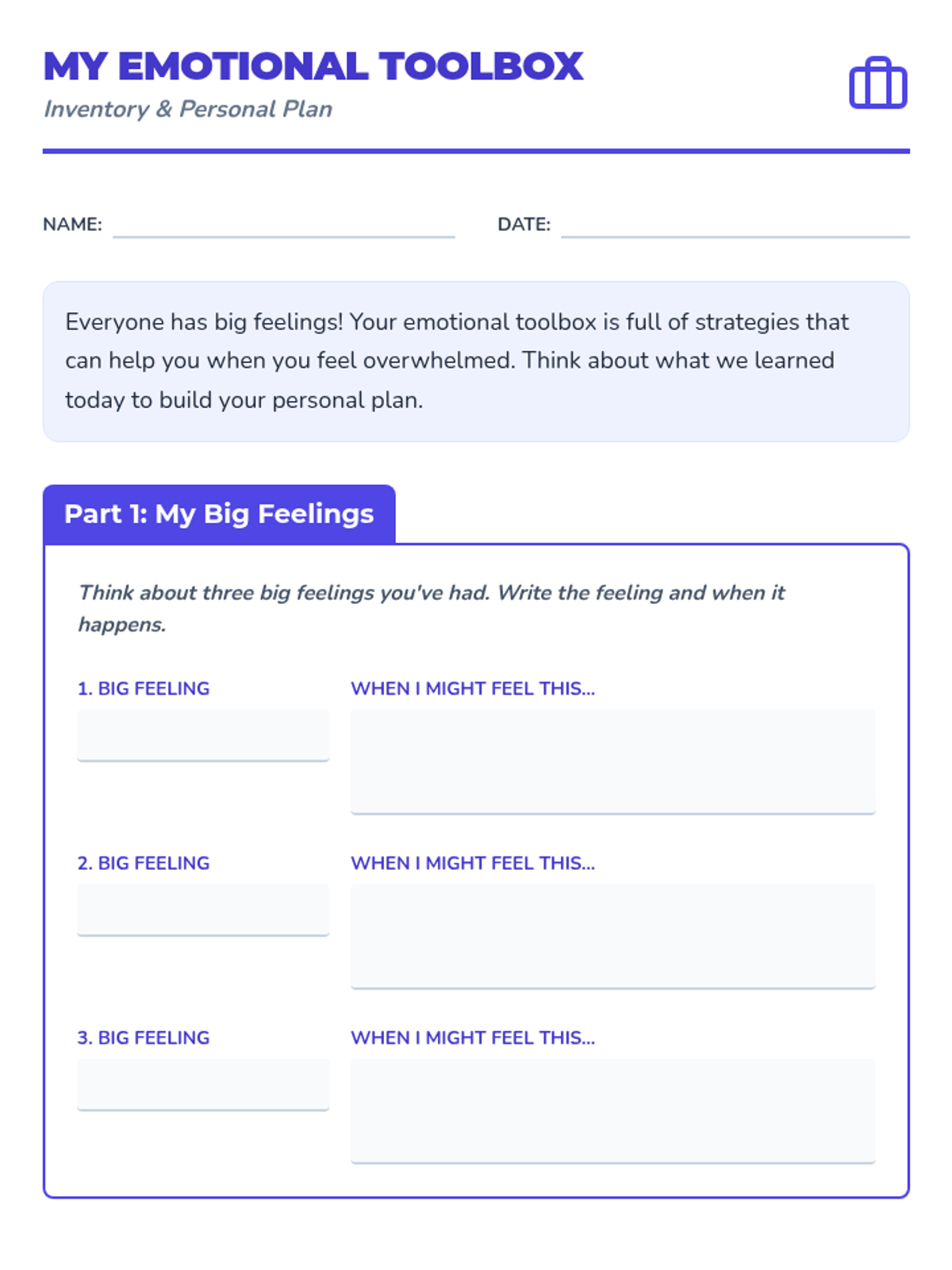Screen dimensions: 952x1270
Task: Click first 'When I might feel this' box
Action: pyautogui.click(x=612, y=761)
